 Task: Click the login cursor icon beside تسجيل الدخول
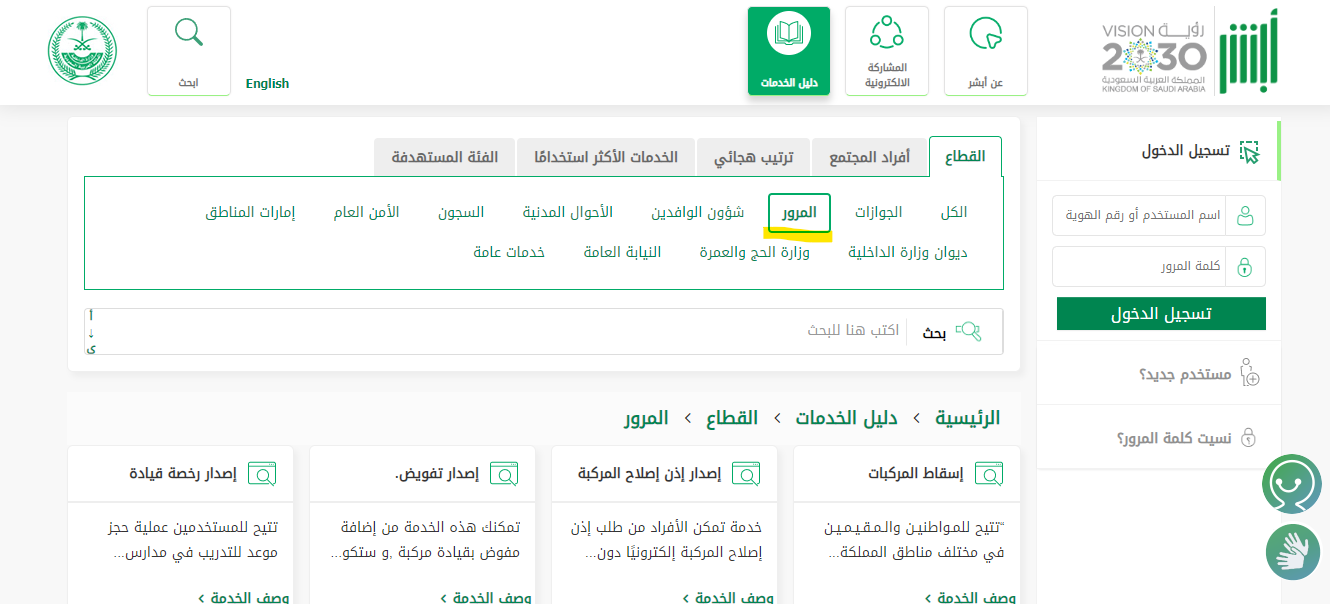coord(1249,152)
